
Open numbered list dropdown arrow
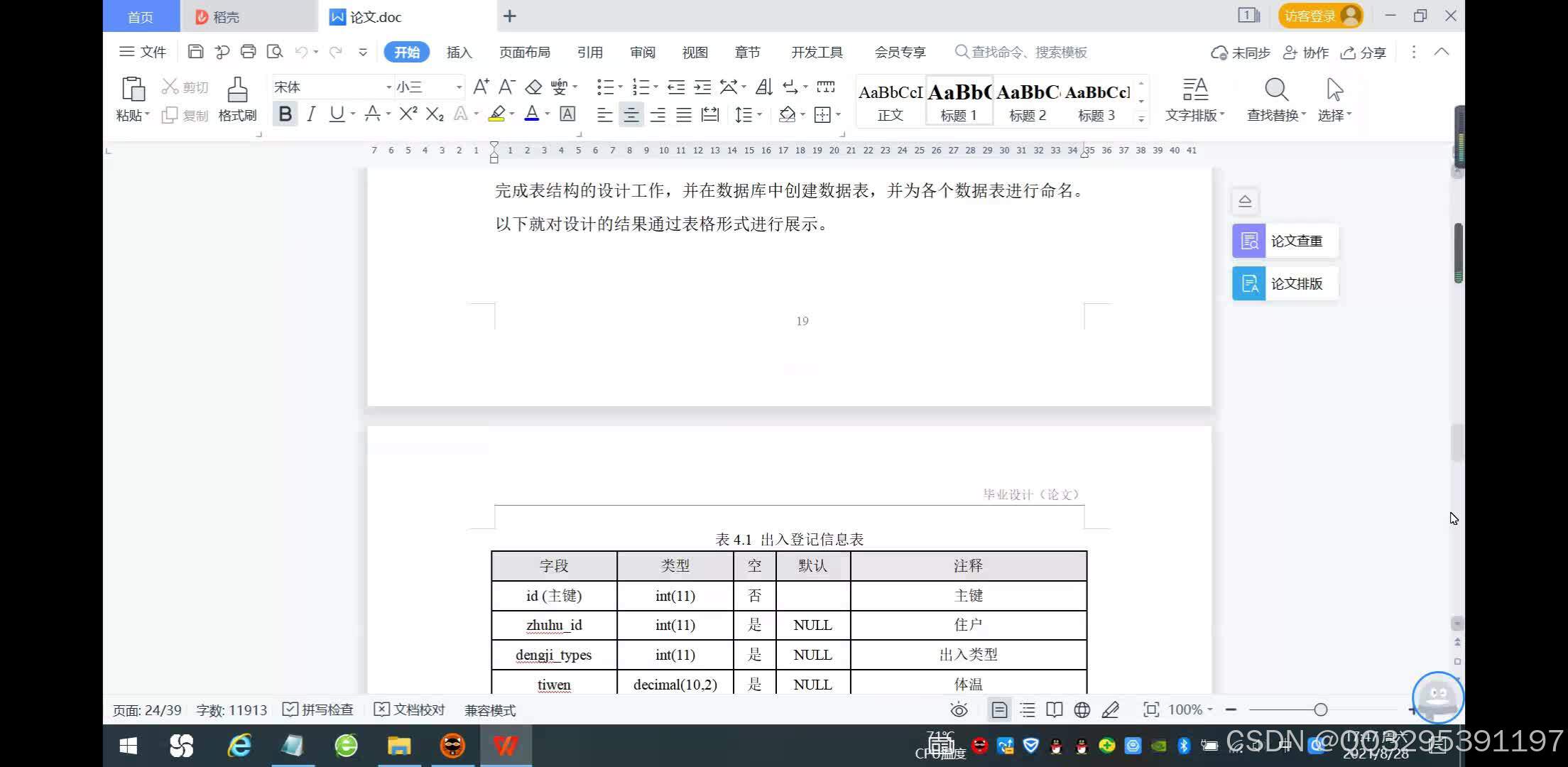tap(655, 87)
